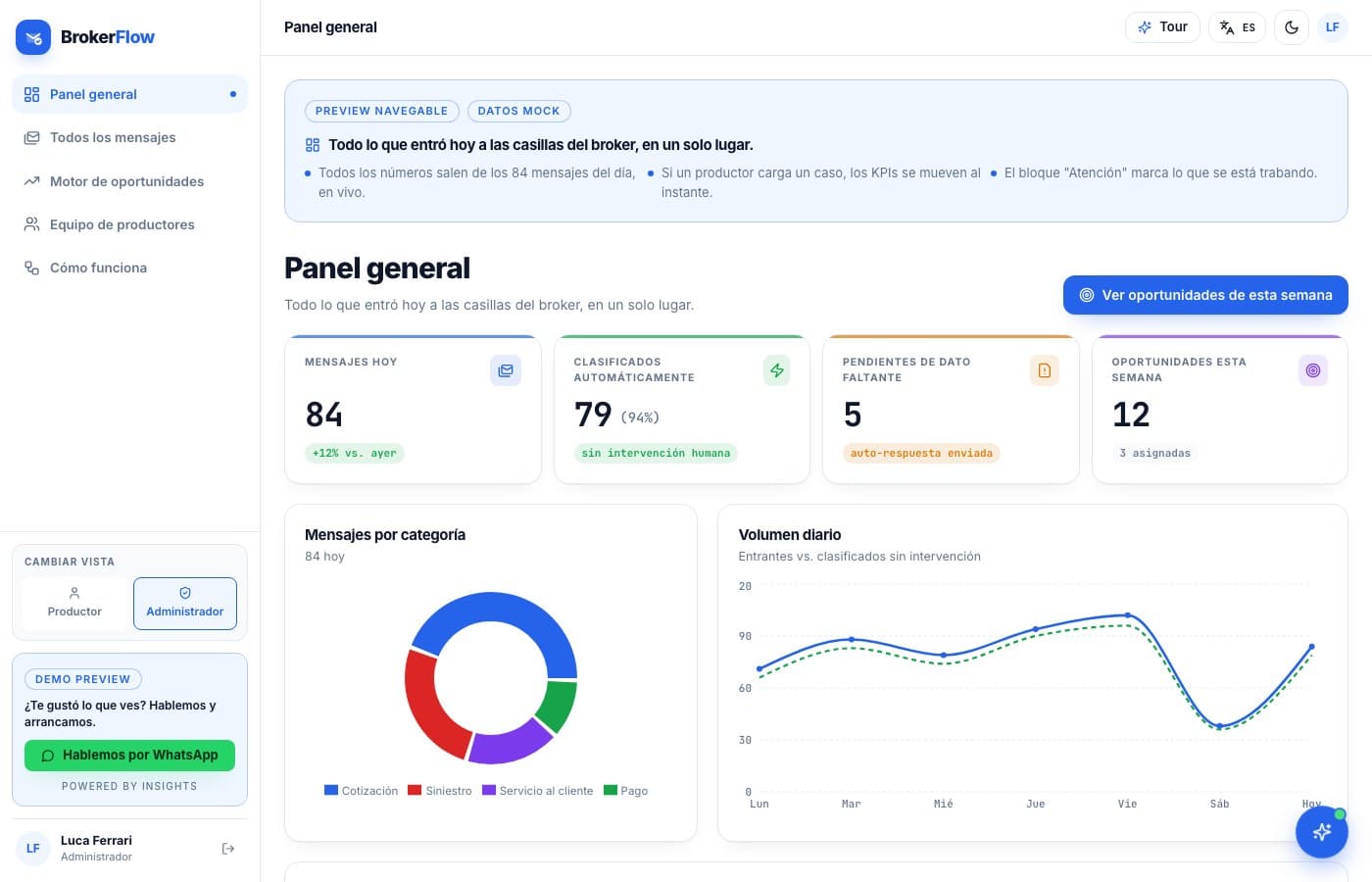1372x882 pixels.
Task: Click the target icon on Oportunidades card
Action: 1313,370
